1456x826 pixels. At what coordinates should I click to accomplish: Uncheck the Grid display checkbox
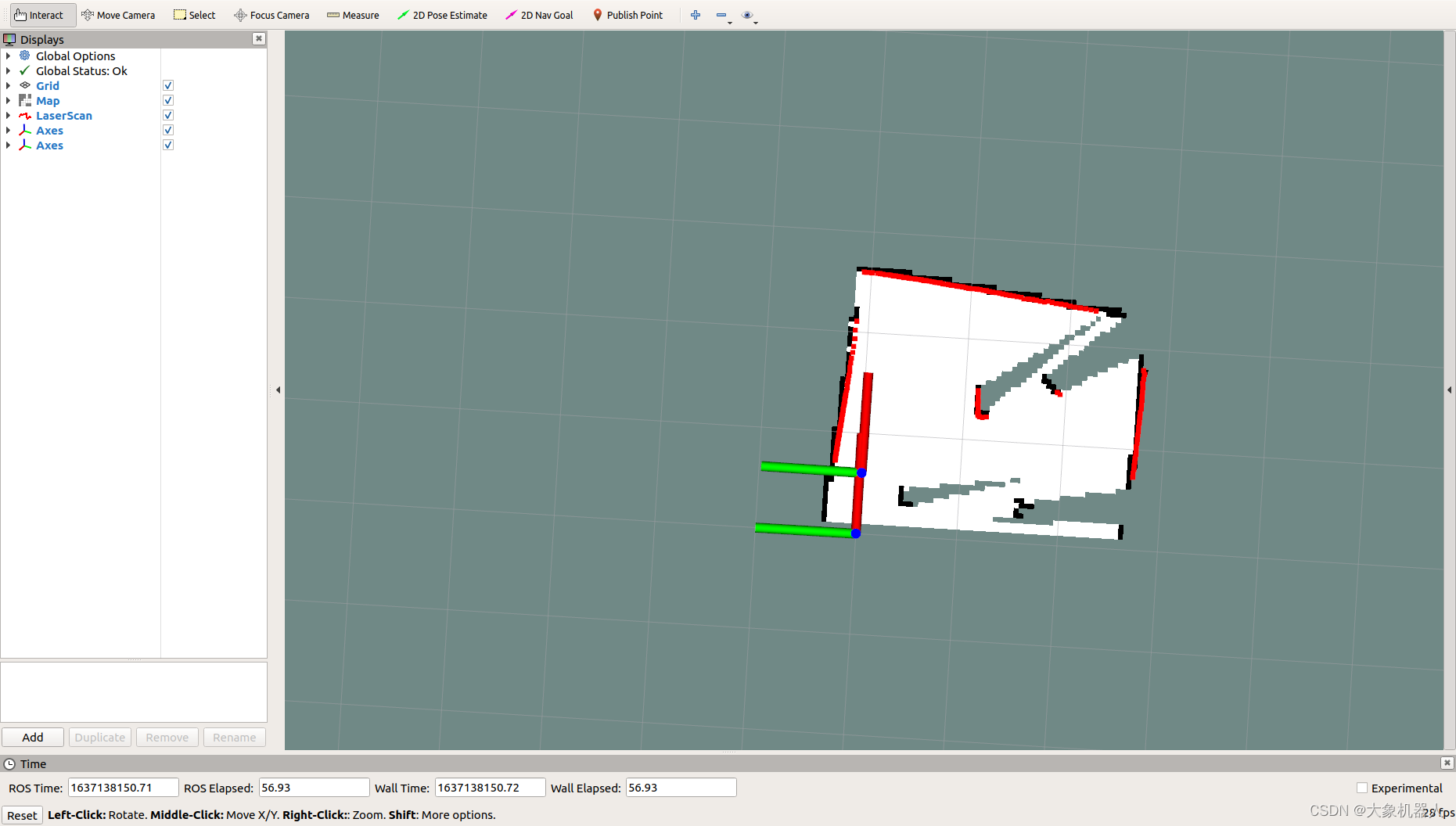[x=168, y=85]
